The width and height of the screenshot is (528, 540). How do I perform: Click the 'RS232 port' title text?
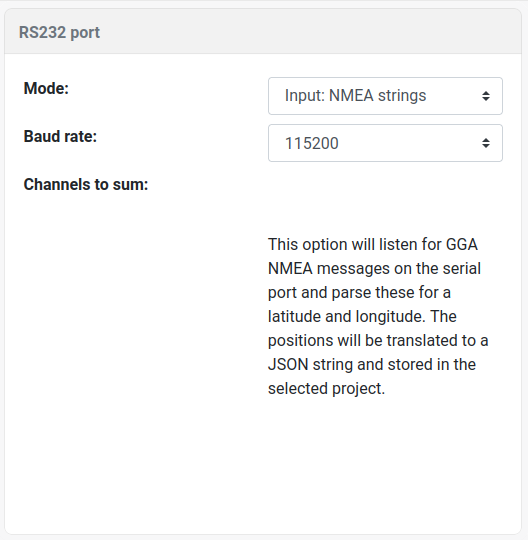59,33
